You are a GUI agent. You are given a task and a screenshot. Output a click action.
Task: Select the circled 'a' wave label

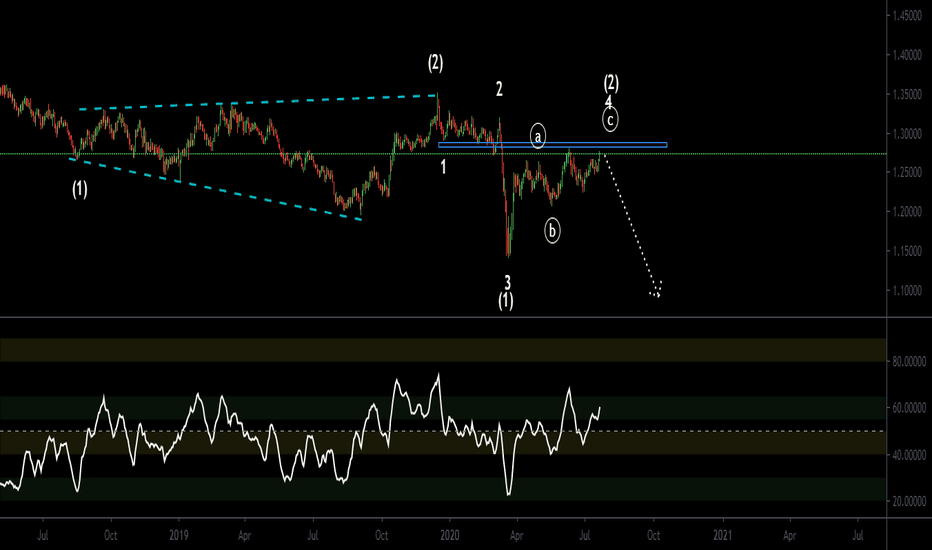pos(538,137)
